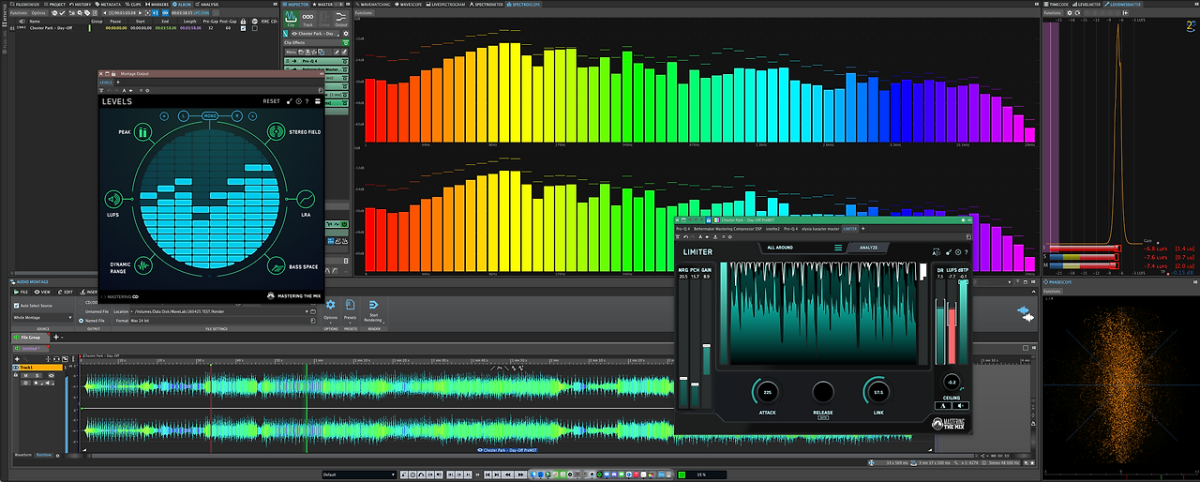
Task: Switch to the Rainbow waveform display tab
Action: pos(44,454)
